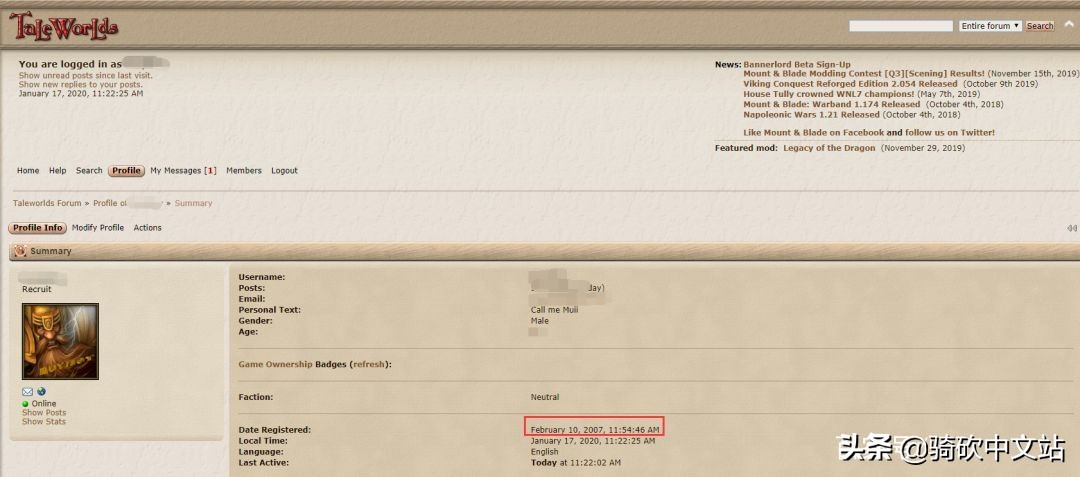Click the Search button in the header
The image size is (1080, 477).
[x=1039, y=26]
